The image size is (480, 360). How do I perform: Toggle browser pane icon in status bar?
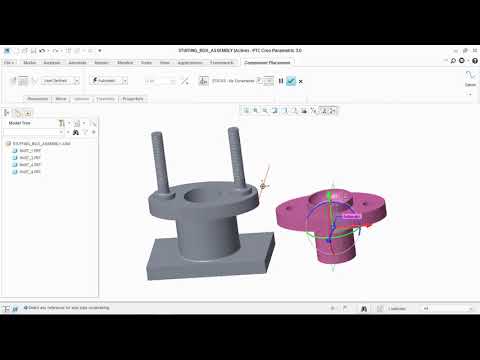[x=15, y=309]
